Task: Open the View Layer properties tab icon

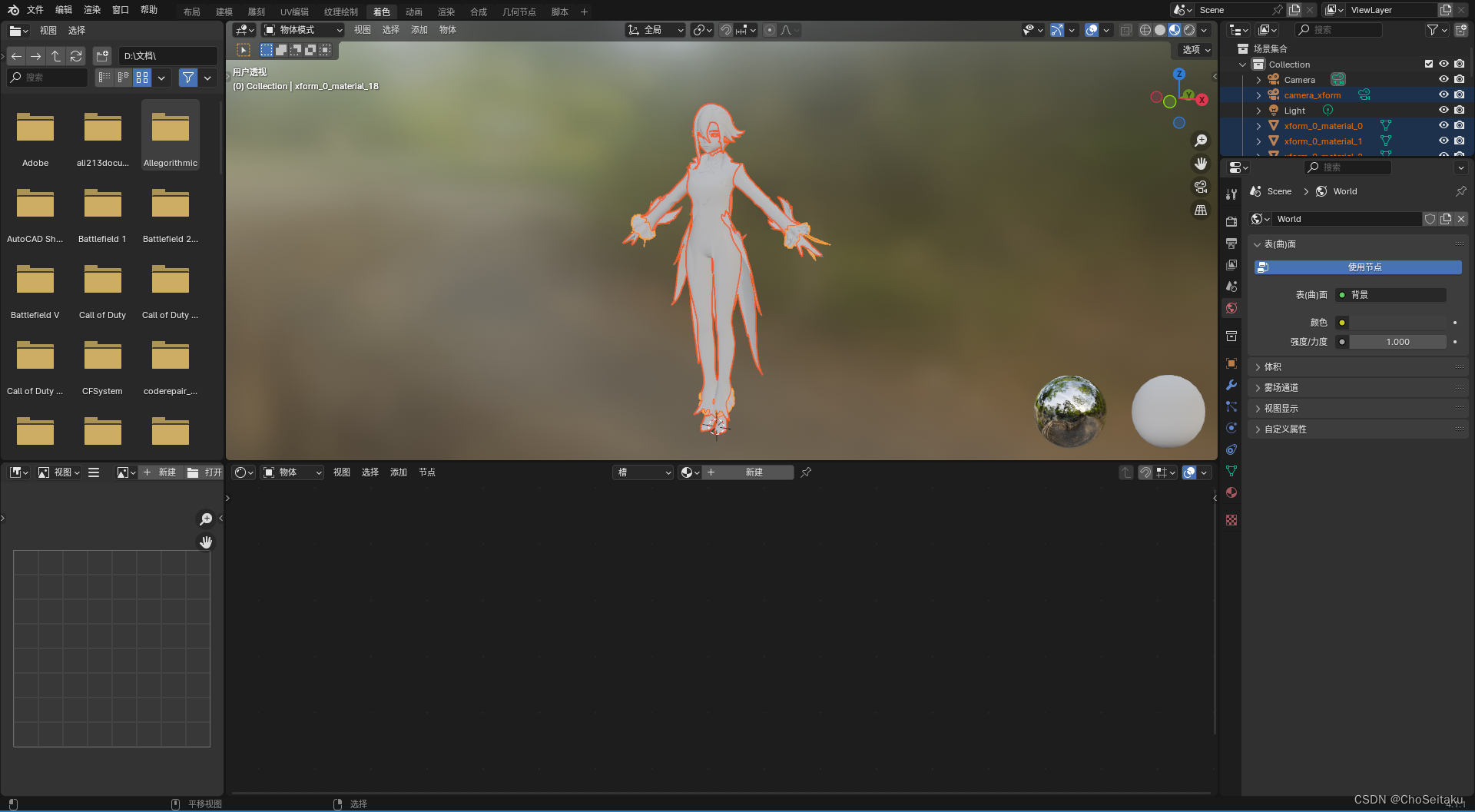Action: 1231,264
